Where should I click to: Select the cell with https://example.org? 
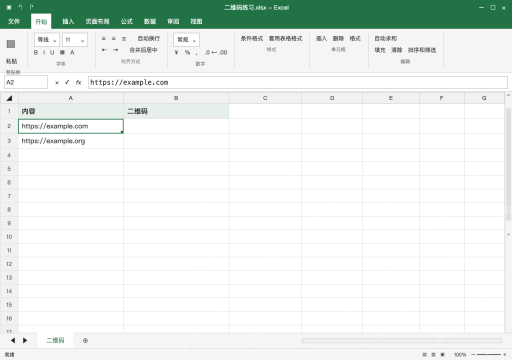point(71,141)
